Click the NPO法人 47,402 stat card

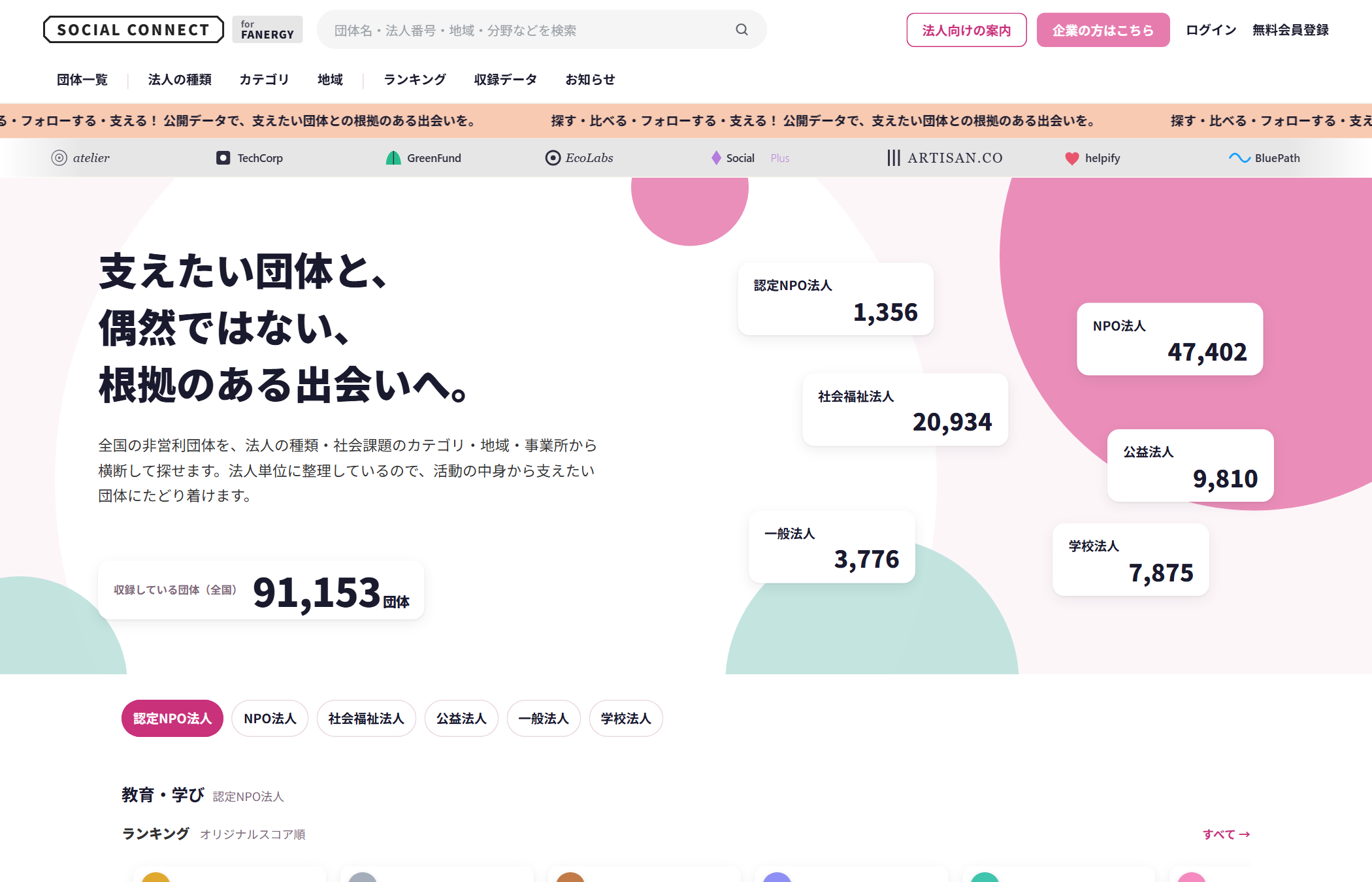(x=1170, y=339)
